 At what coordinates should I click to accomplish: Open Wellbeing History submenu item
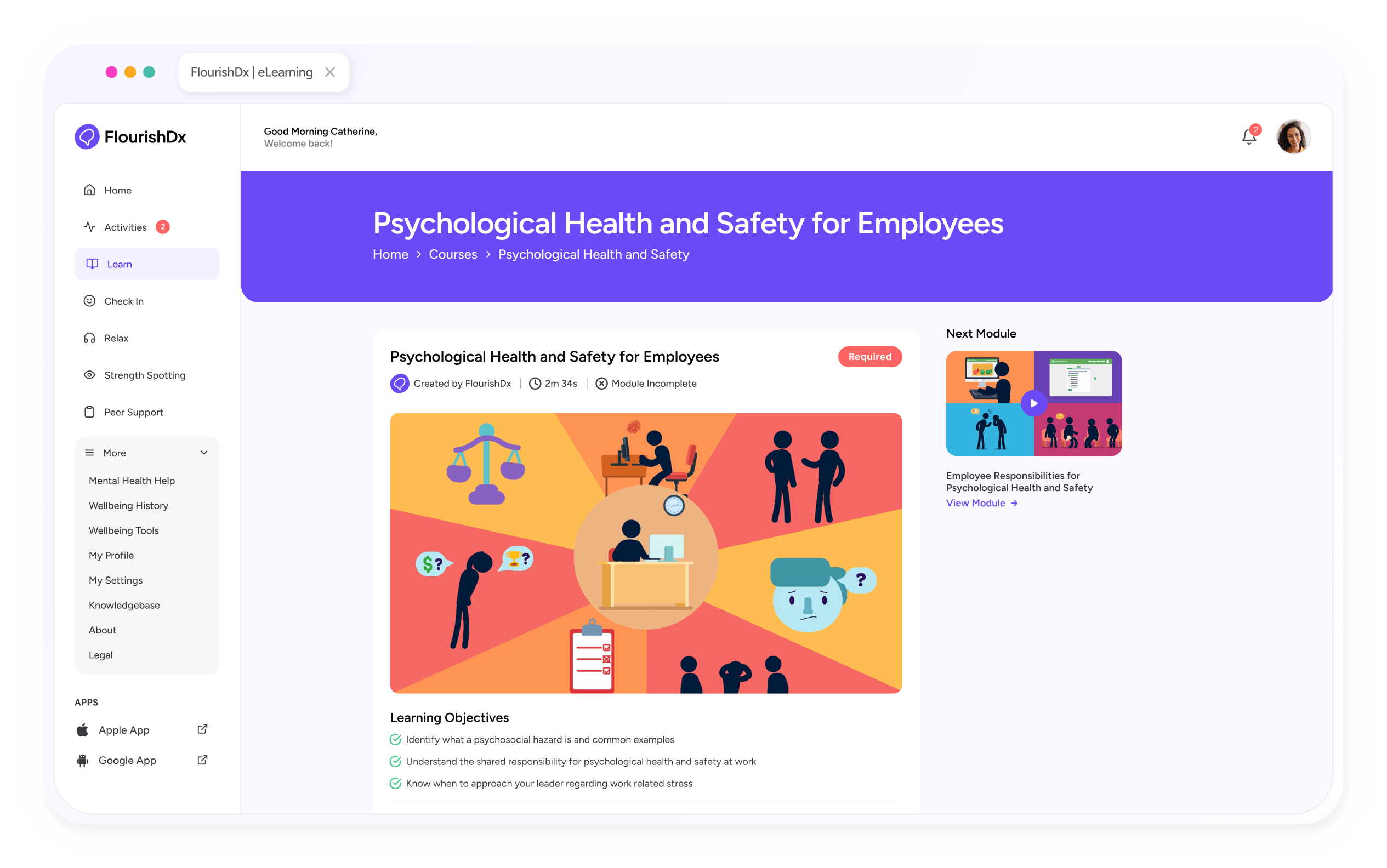pyautogui.click(x=128, y=506)
